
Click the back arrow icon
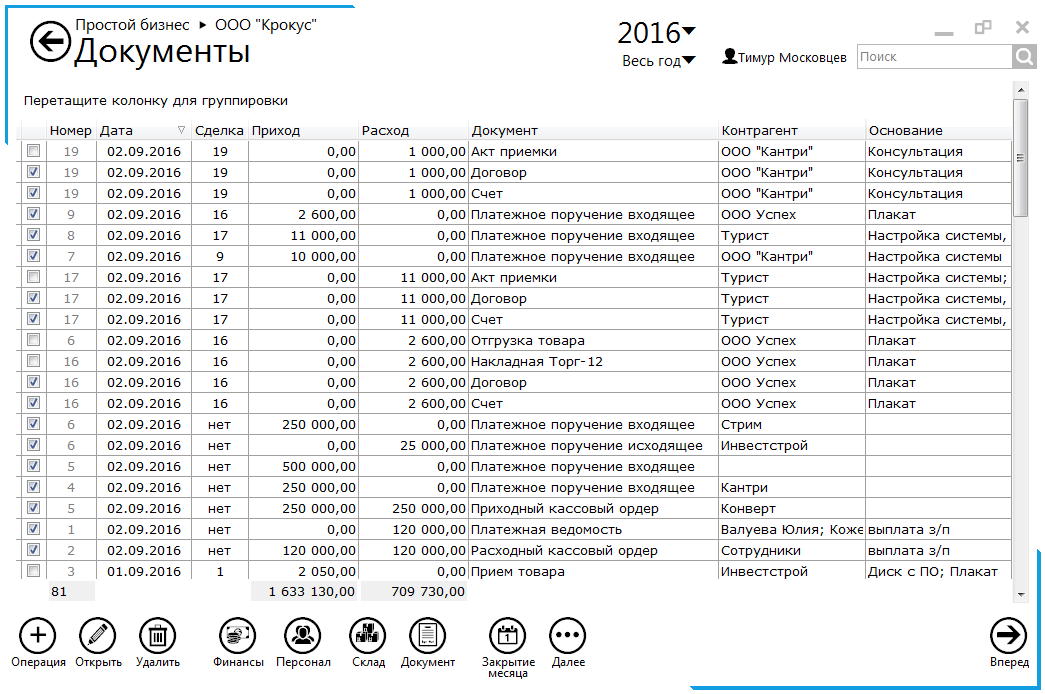tap(49, 41)
